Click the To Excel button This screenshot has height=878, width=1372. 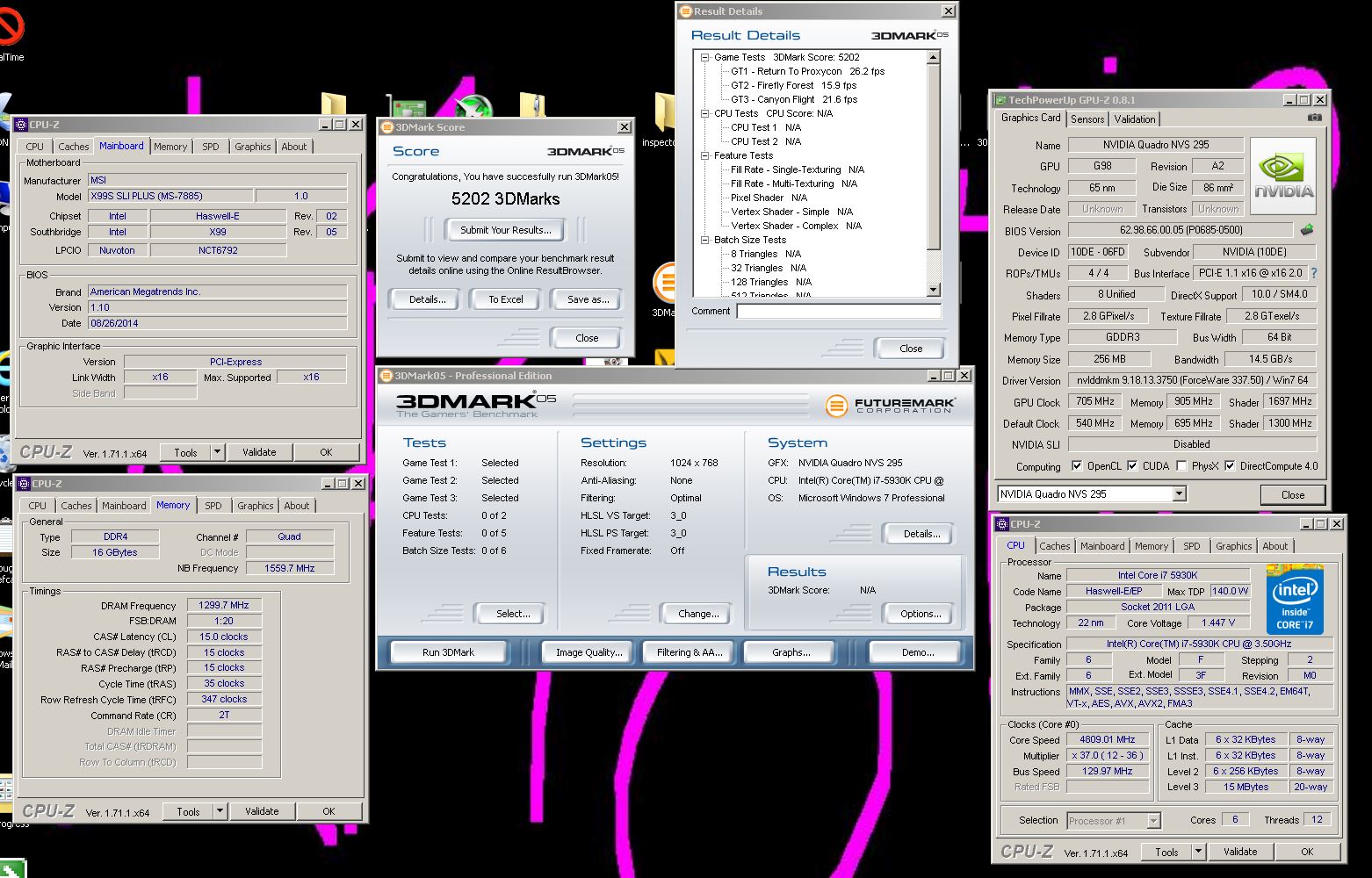[506, 299]
